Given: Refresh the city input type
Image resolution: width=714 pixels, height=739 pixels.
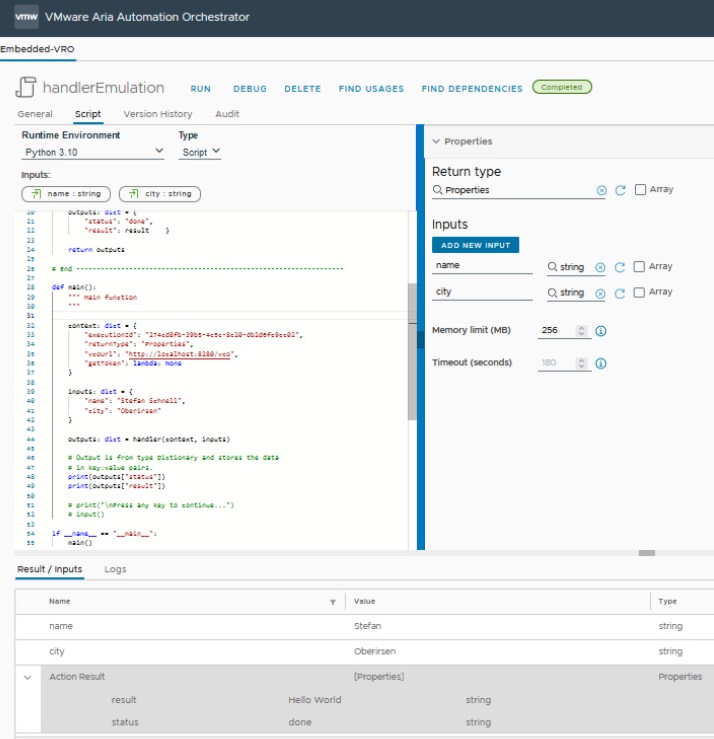Looking at the screenshot, I should click(x=620, y=293).
